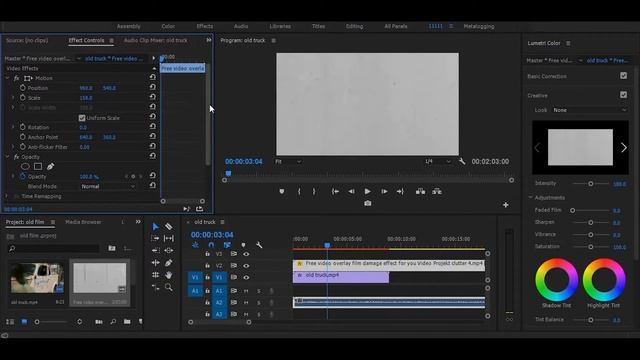Select the Zoom tool magnifier
Image resolution: width=640 pixels, height=360 pixels.
169,287
